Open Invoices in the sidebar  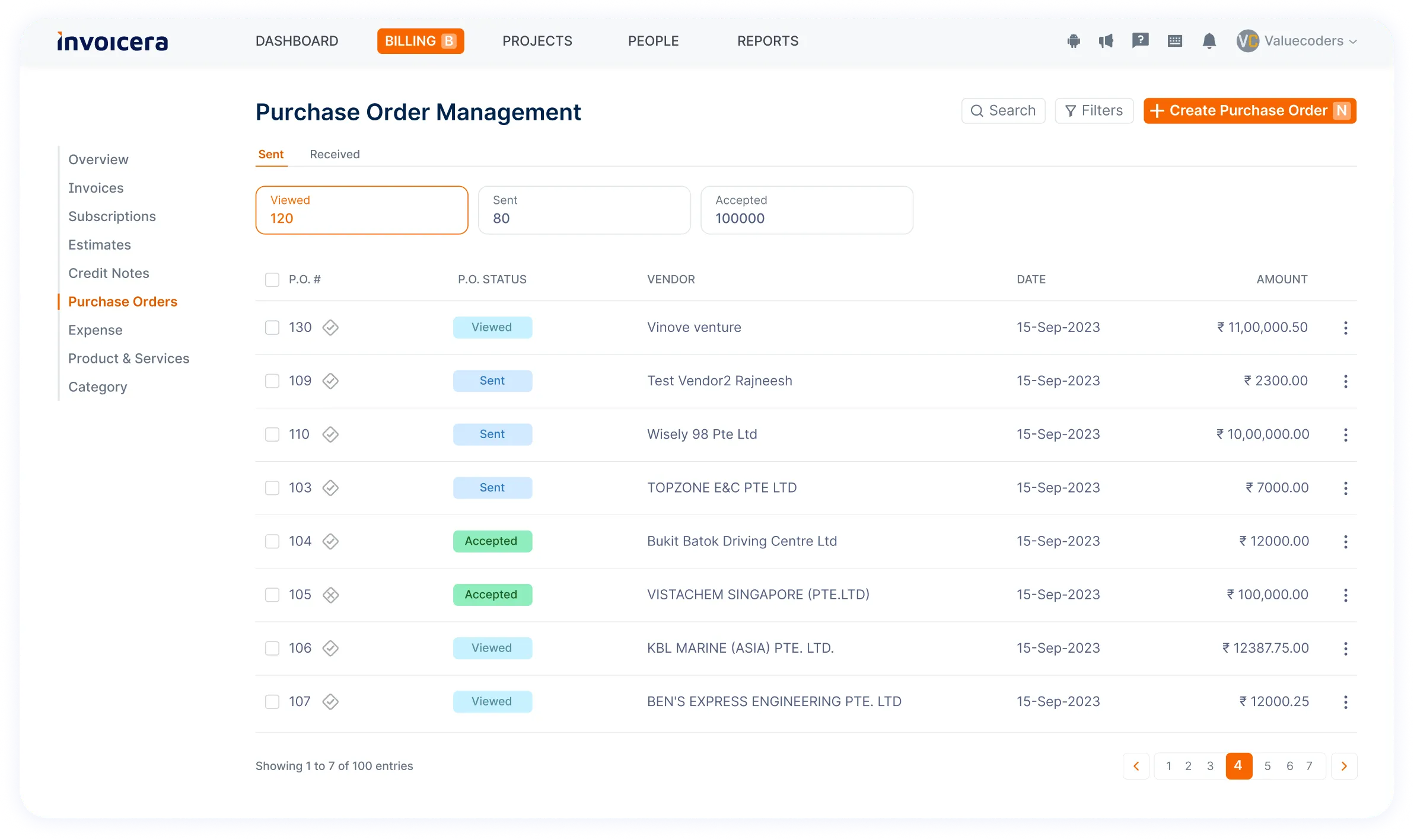[96, 188]
